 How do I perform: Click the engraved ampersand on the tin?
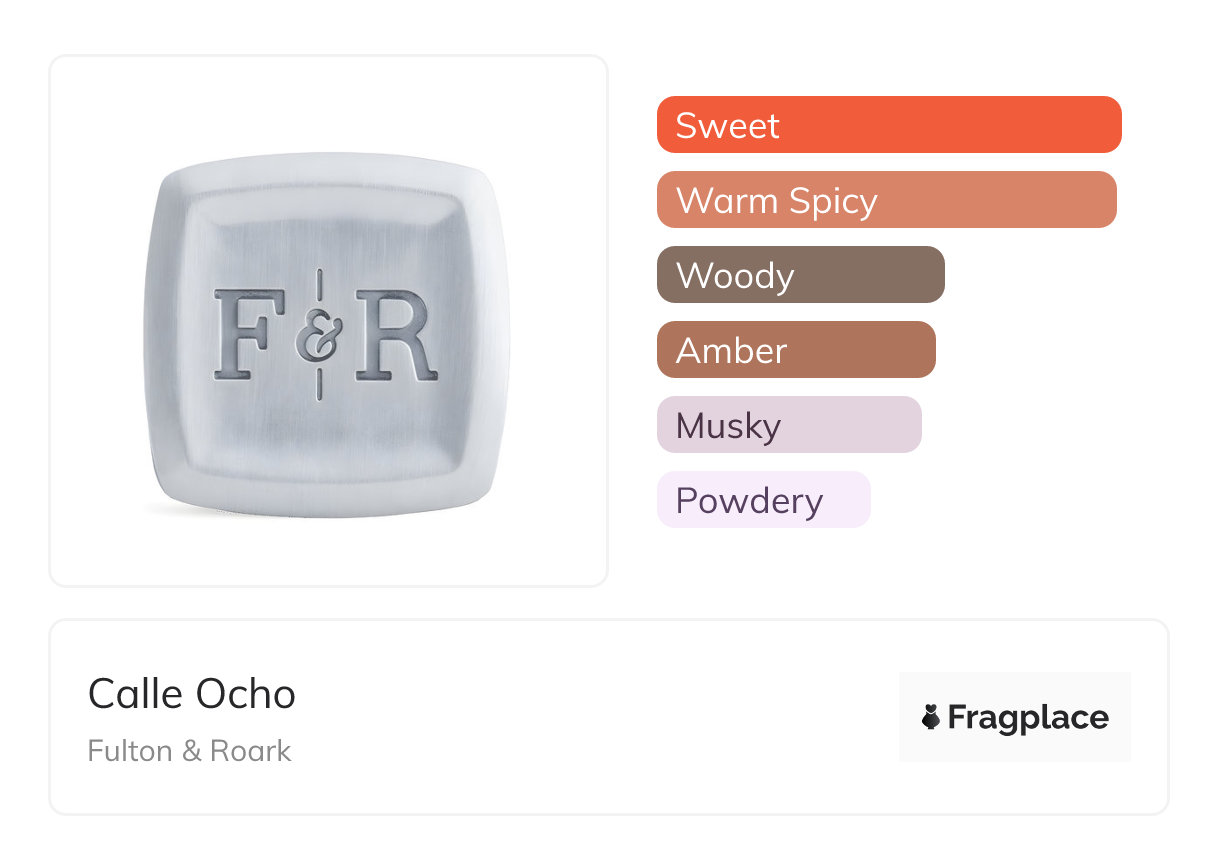[319, 337]
